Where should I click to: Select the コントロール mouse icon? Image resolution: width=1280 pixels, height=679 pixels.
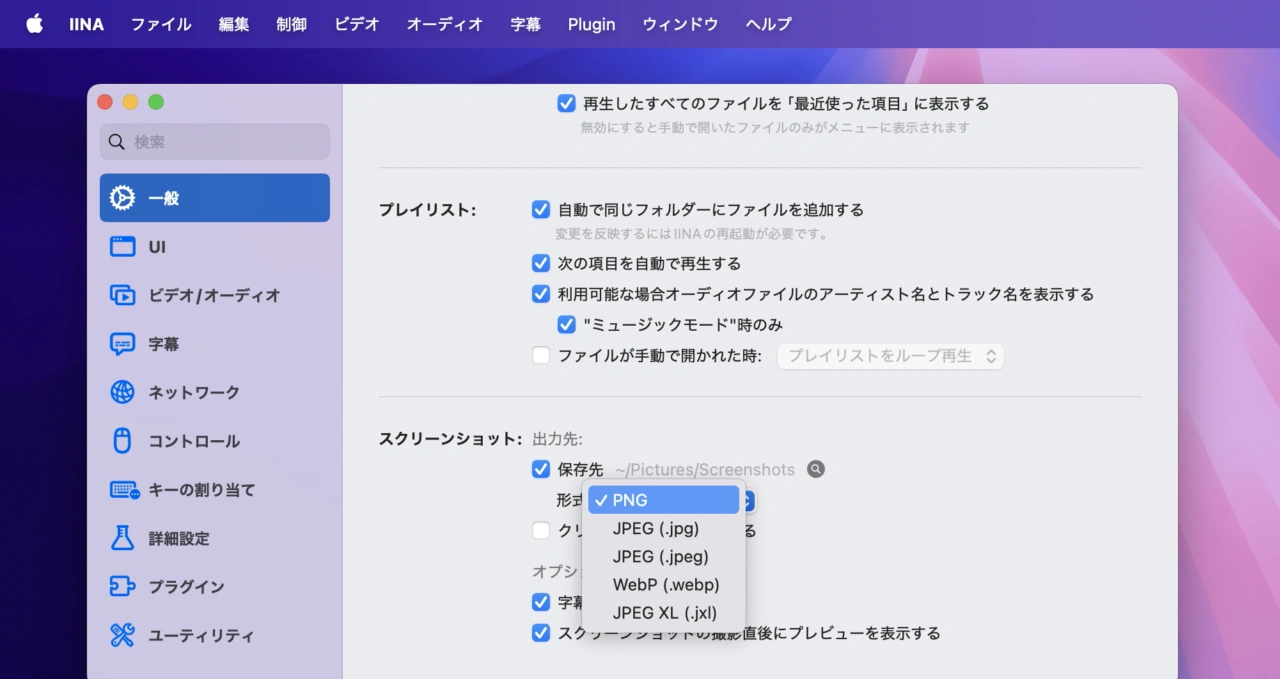[122, 441]
